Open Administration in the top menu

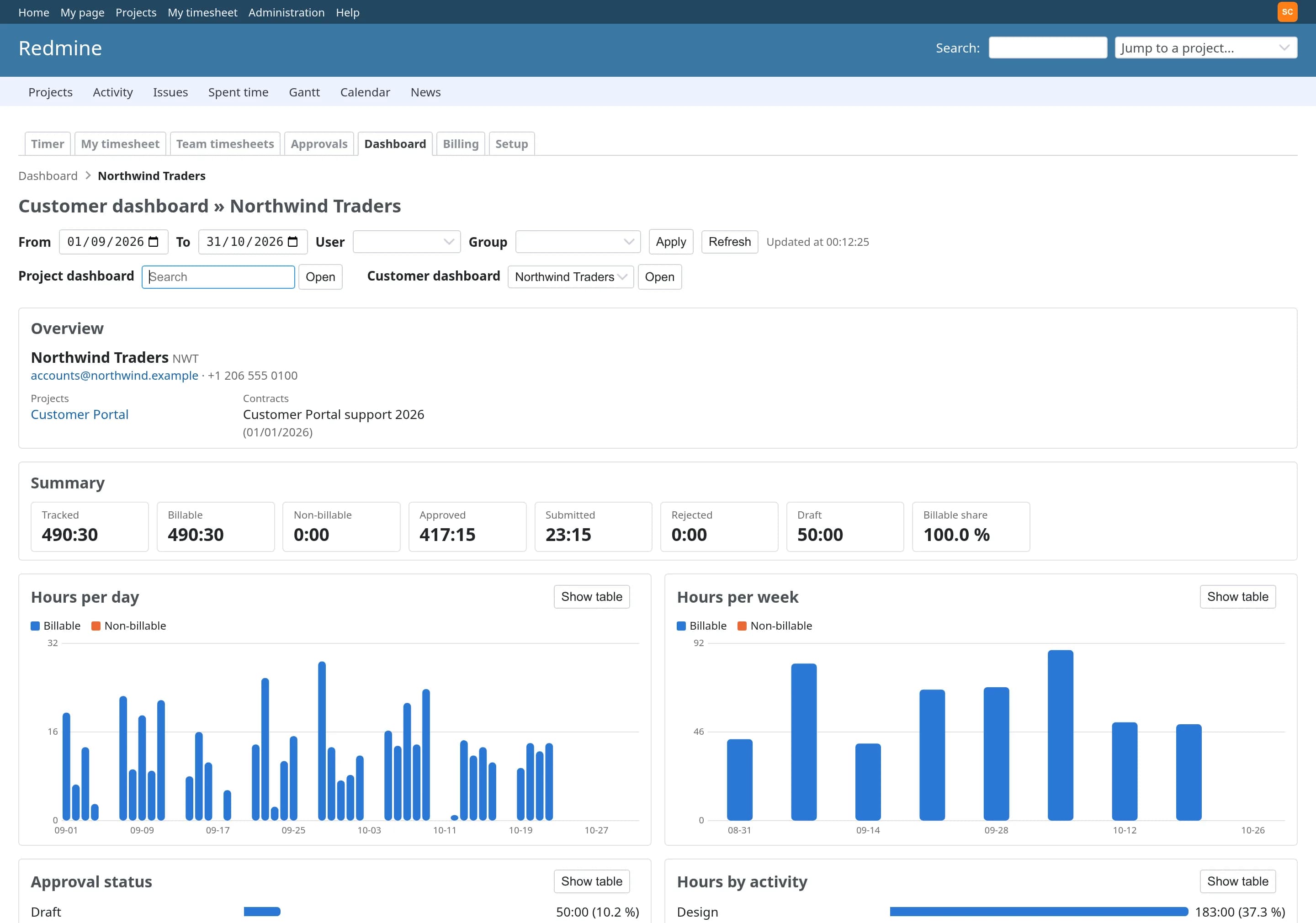(287, 12)
